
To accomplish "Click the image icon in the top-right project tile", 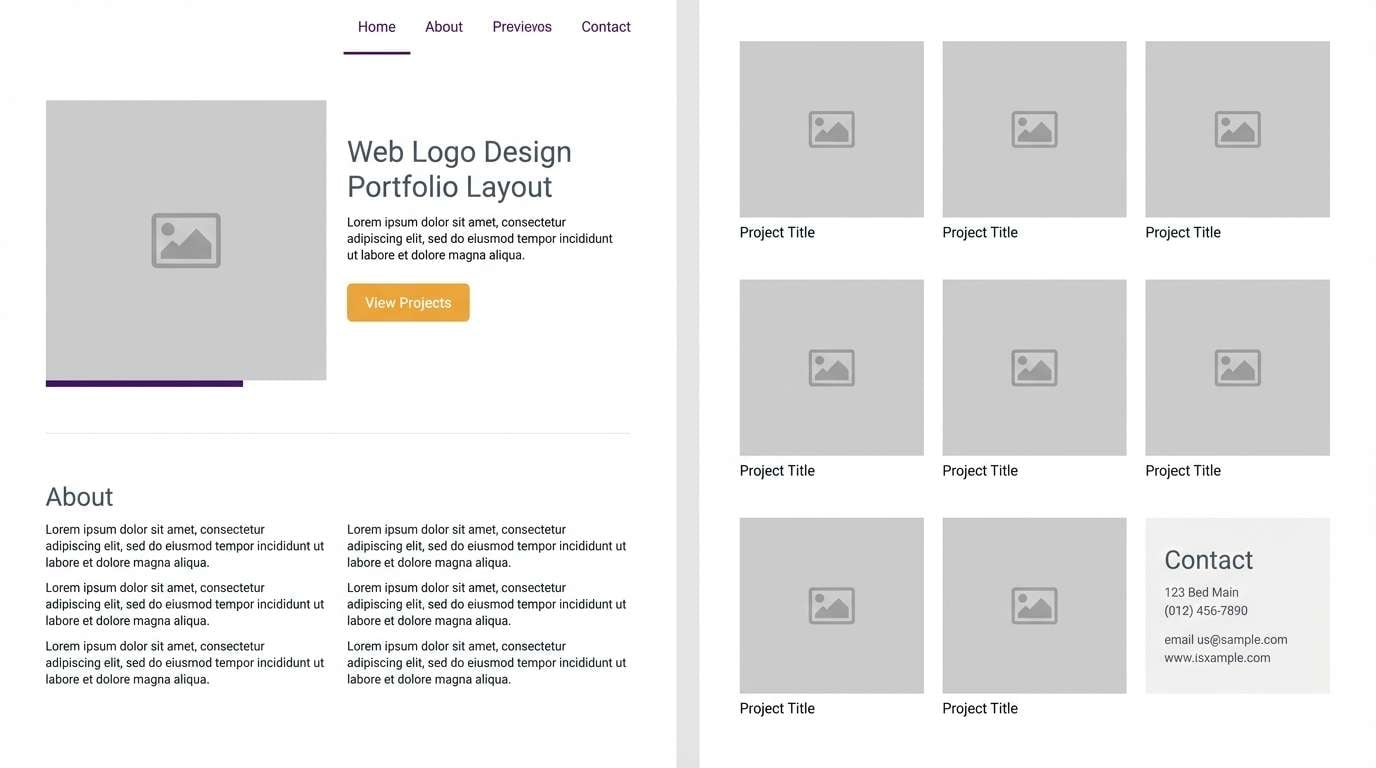I will [x=1237, y=129].
